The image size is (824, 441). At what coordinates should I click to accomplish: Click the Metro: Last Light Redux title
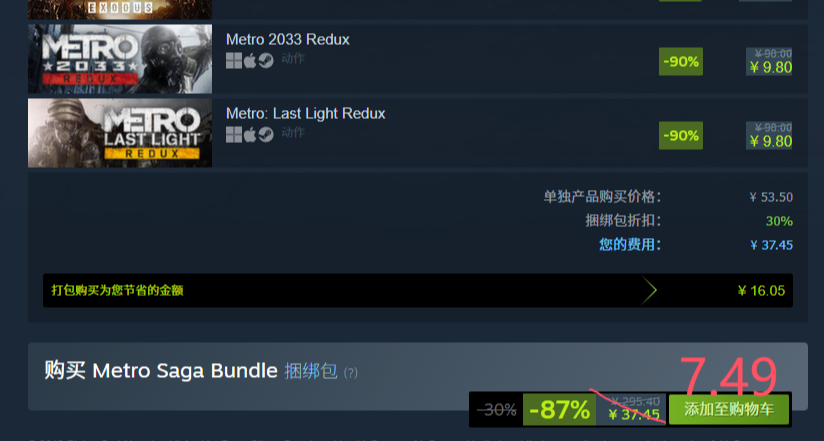click(x=305, y=114)
